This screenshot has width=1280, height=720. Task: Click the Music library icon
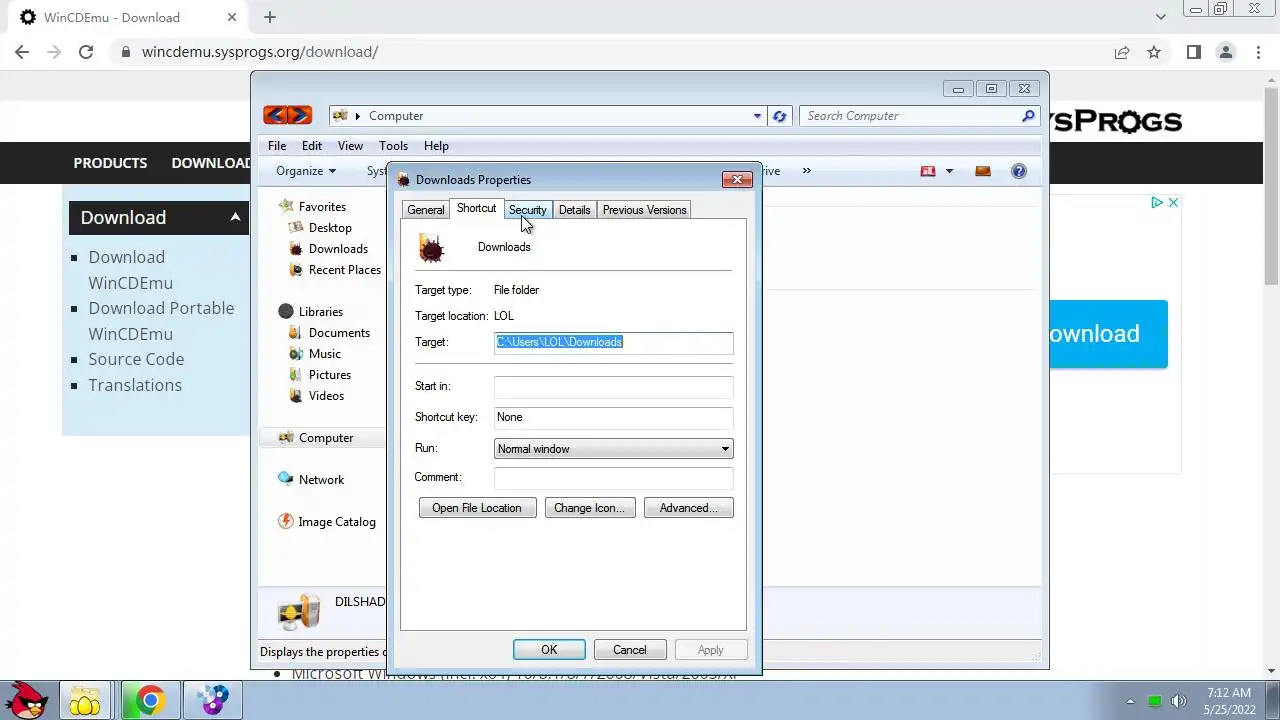tap(296, 353)
